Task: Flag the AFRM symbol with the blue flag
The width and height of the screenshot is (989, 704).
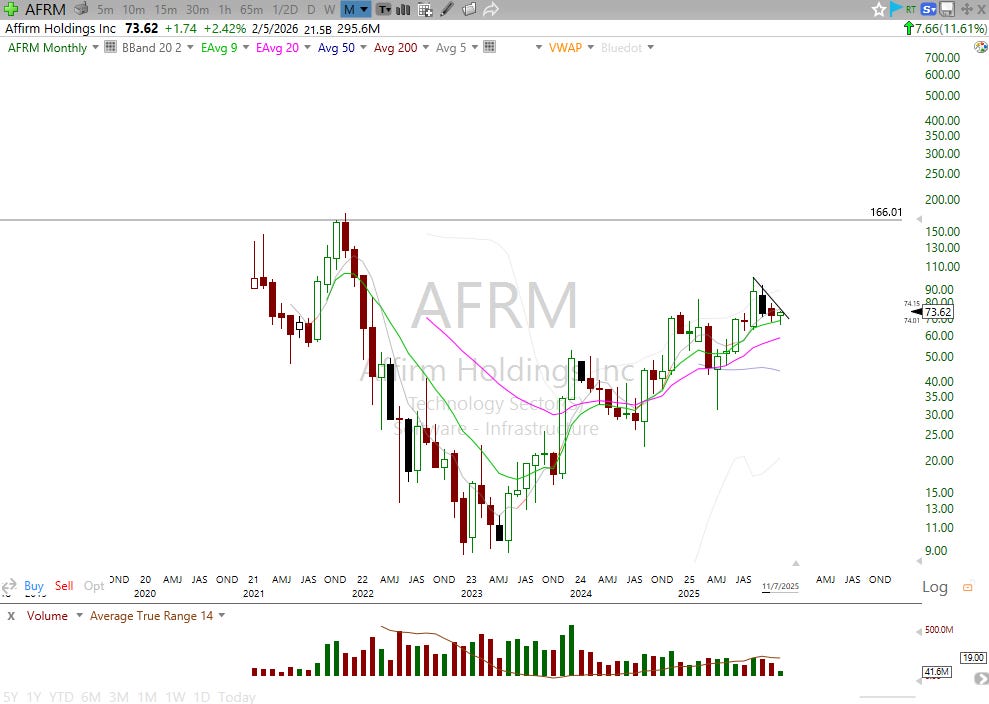Action: 896,9
